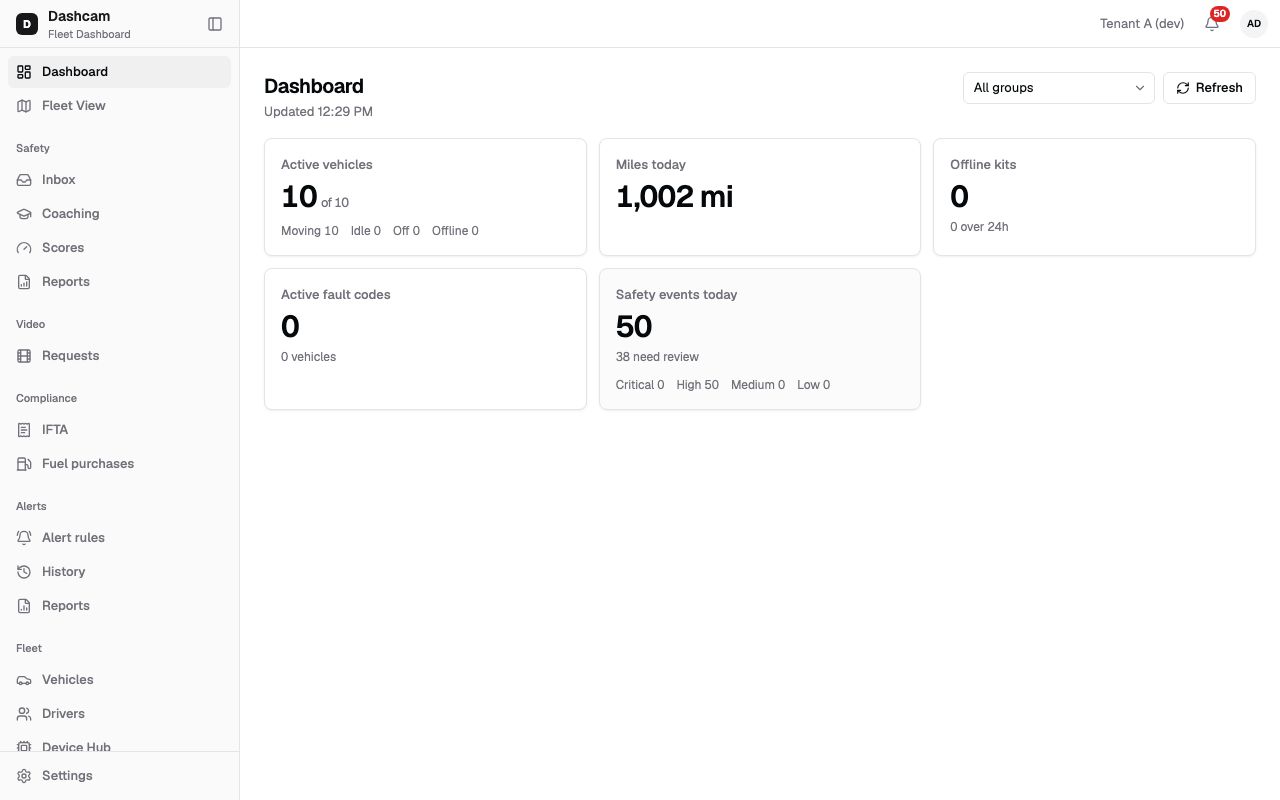Click the IFTA document icon
Viewport: 1280px width, 800px height.
point(24,430)
